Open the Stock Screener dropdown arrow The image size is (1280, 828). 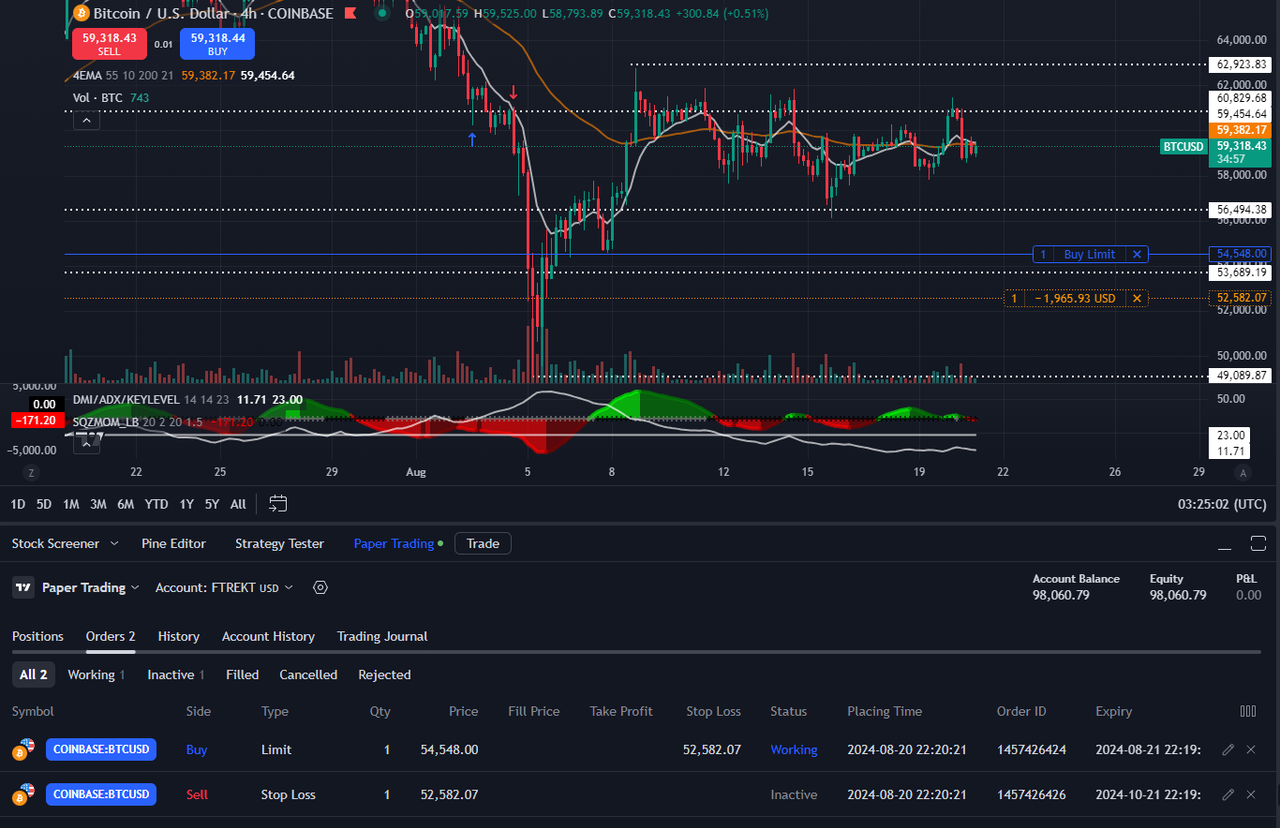point(114,544)
